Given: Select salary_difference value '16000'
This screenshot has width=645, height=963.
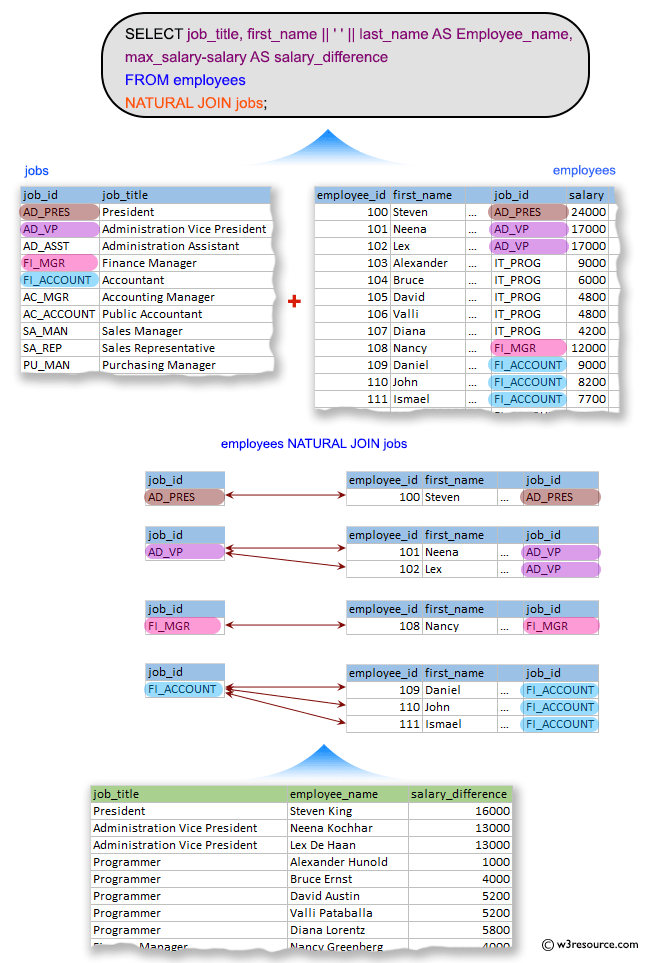Looking at the screenshot, I should click(459, 811).
